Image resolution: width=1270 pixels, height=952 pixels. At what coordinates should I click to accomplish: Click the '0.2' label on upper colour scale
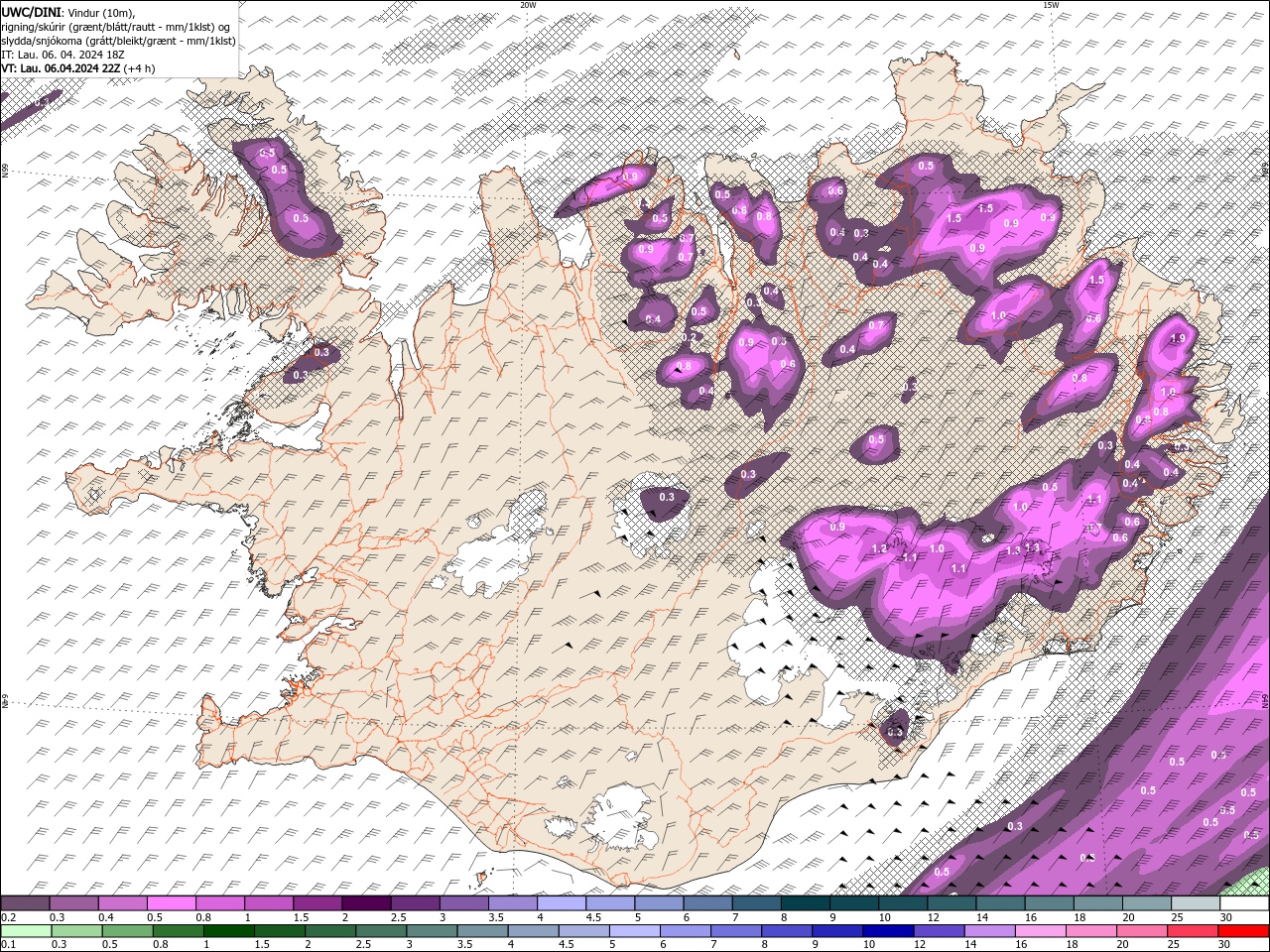[8, 917]
